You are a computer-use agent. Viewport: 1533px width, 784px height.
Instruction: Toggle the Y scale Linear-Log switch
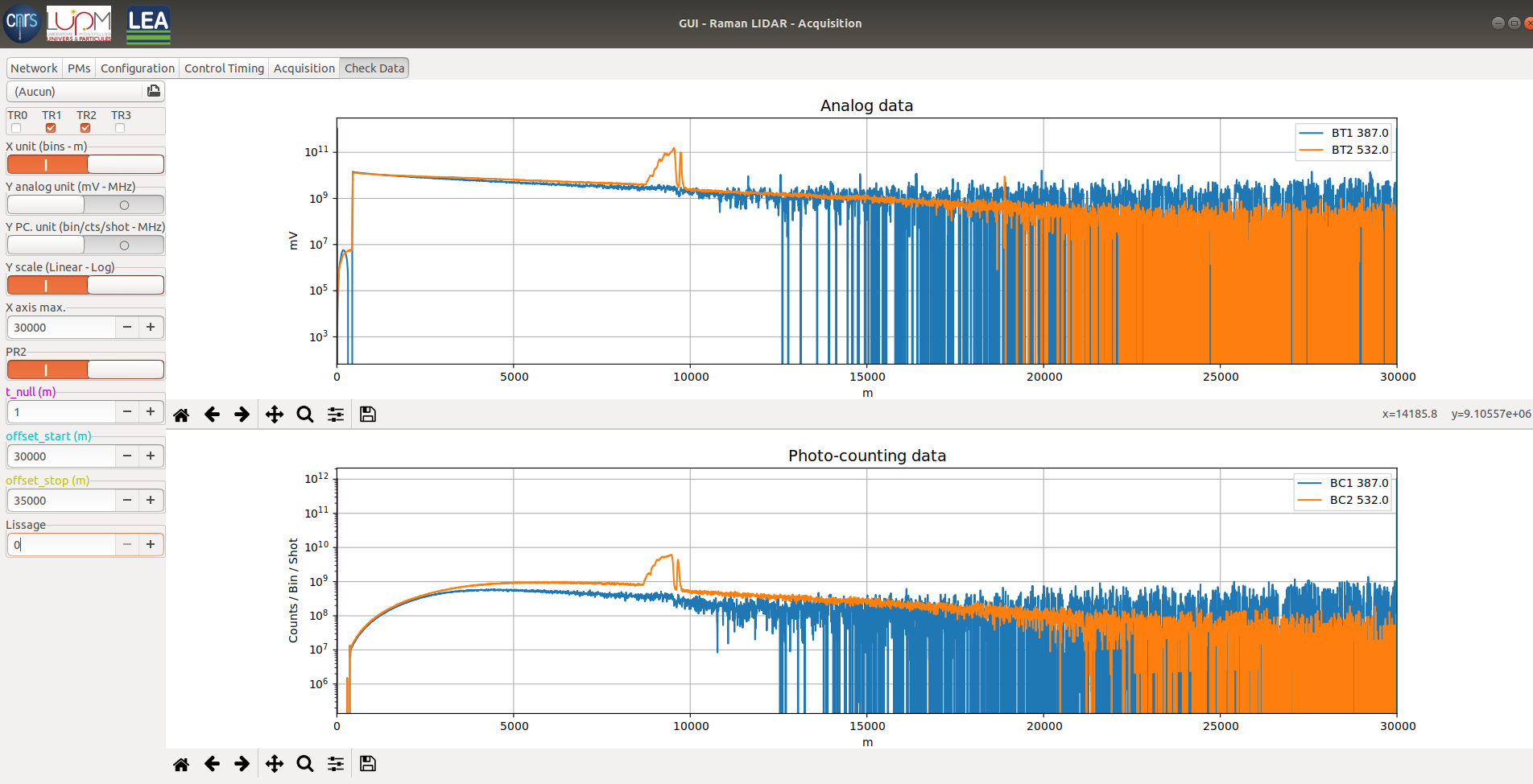[85, 285]
